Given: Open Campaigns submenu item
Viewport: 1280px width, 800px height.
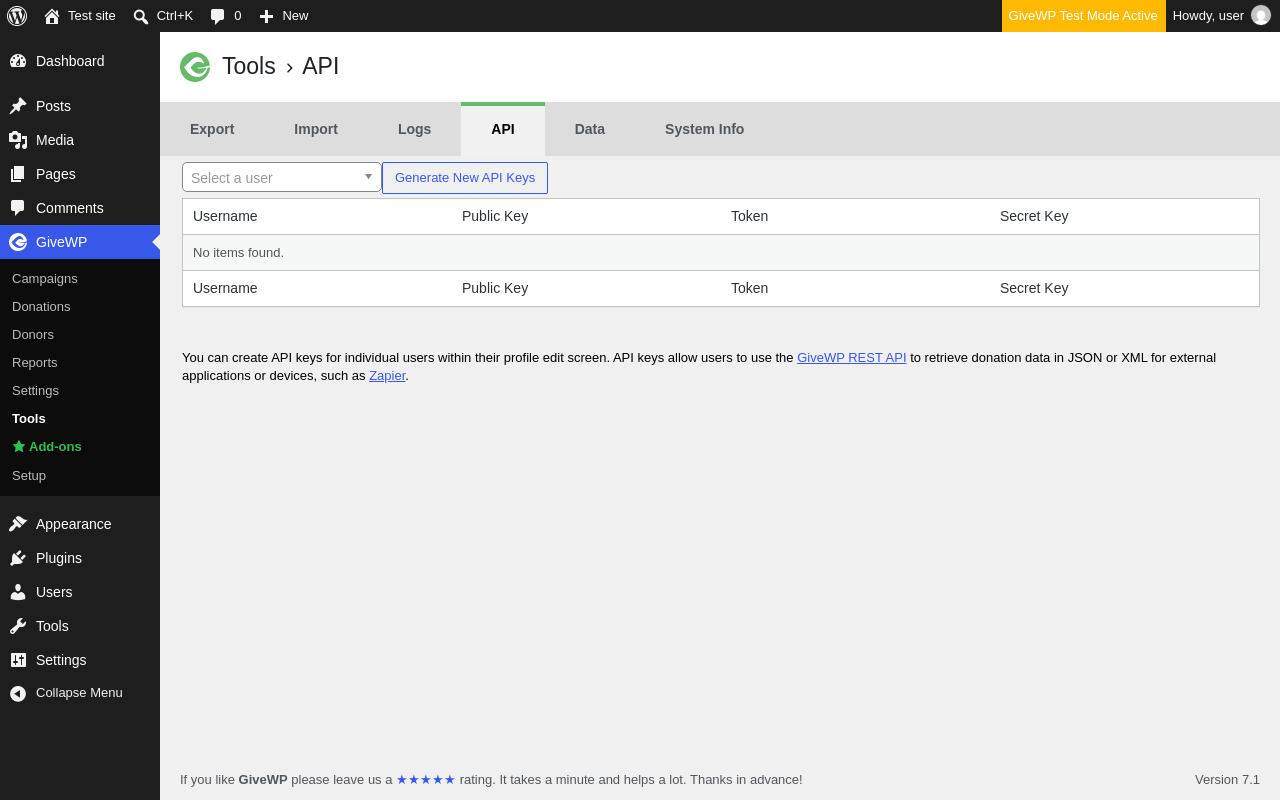Looking at the screenshot, I should 80,278.
